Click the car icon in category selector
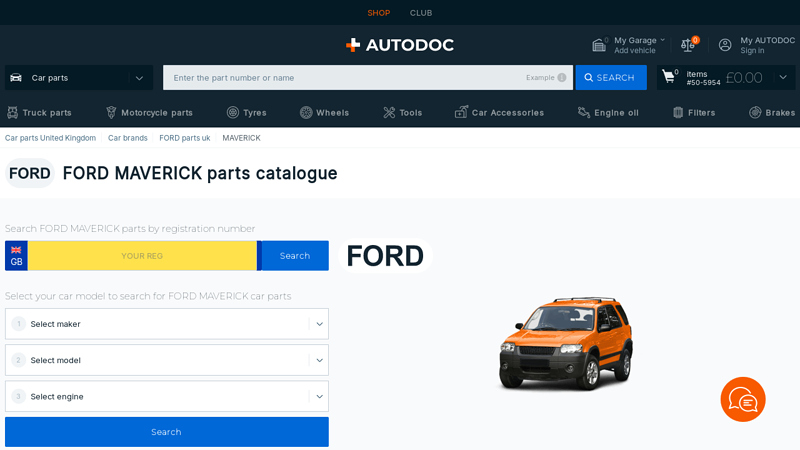 pyautogui.click(x=16, y=78)
